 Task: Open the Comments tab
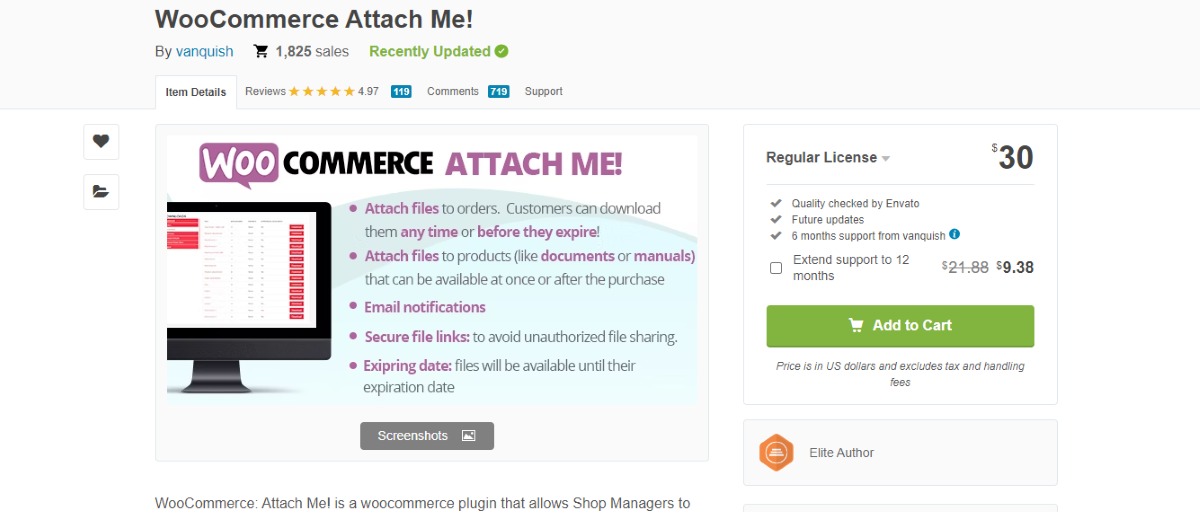click(453, 91)
